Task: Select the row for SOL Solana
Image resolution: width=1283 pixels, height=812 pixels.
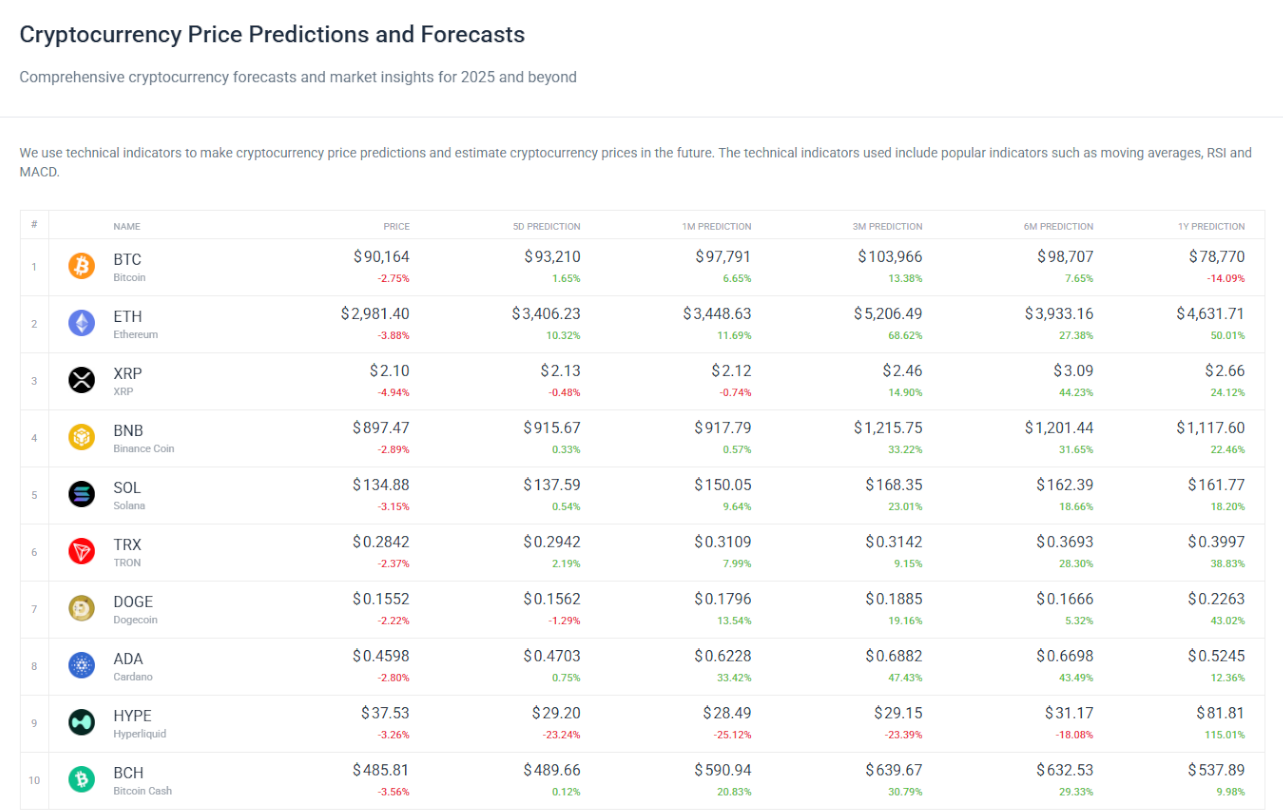Action: [x=640, y=494]
